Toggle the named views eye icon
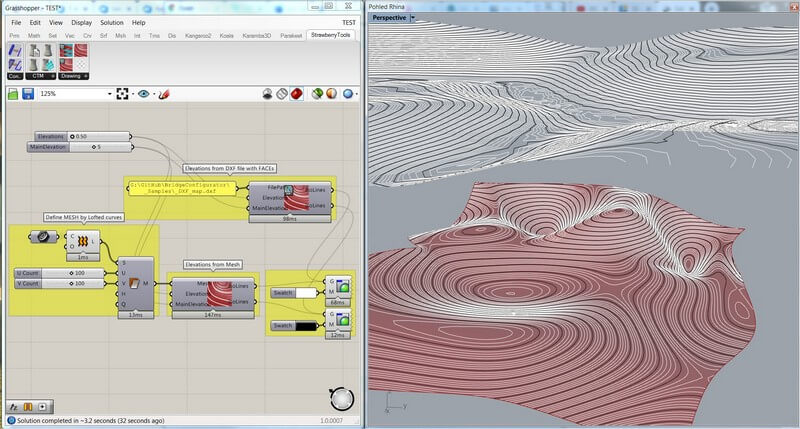Viewport: 800px width, 429px height. [x=144, y=94]
